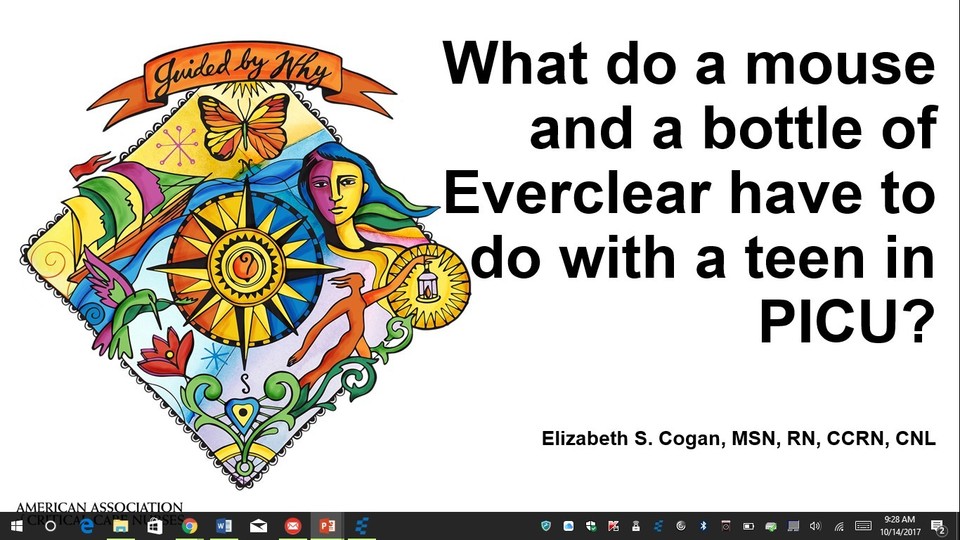Screen dimensions: 960x540
Task: Switch to PowerPoint in taskbar
Action: pos(327,526)
